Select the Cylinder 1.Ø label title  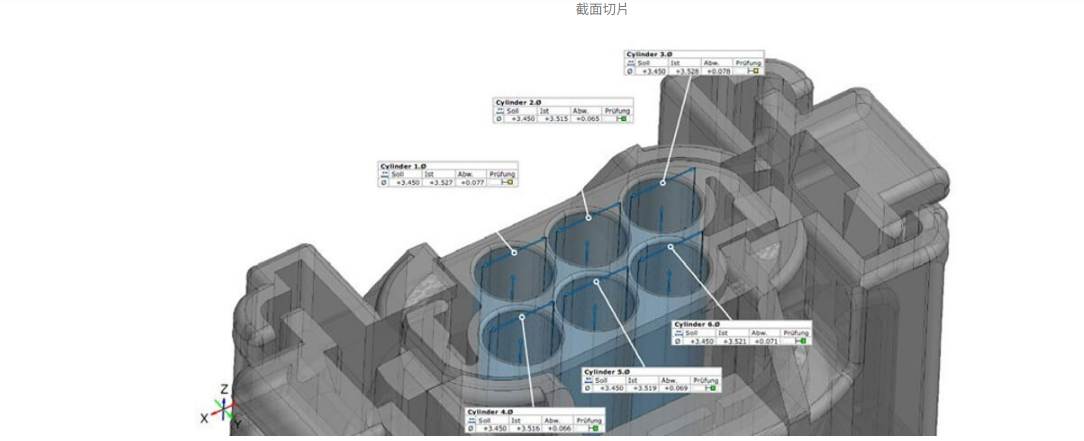pos(403,165)
